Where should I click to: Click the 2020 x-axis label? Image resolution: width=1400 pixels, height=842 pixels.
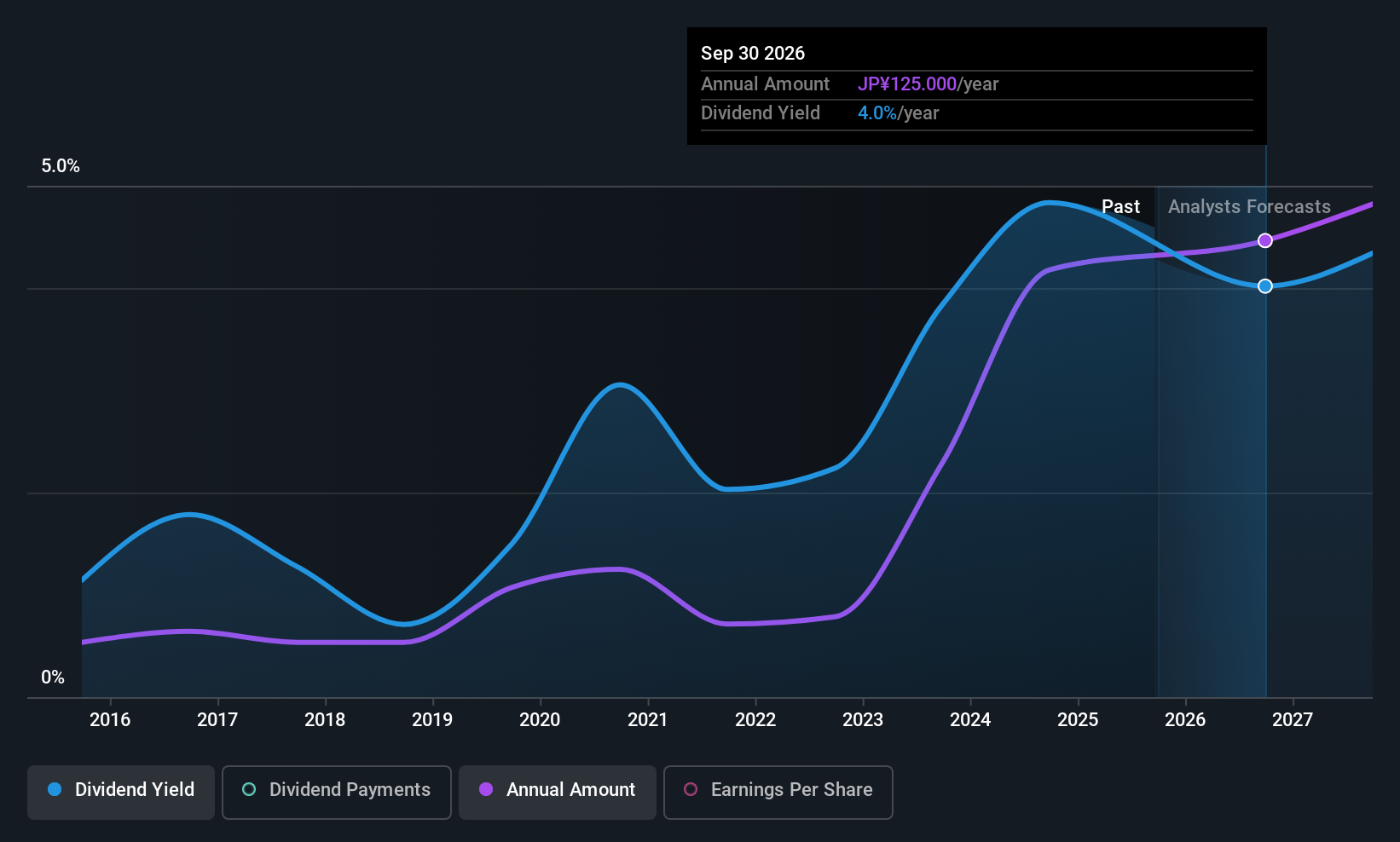(x=540, y=720)
